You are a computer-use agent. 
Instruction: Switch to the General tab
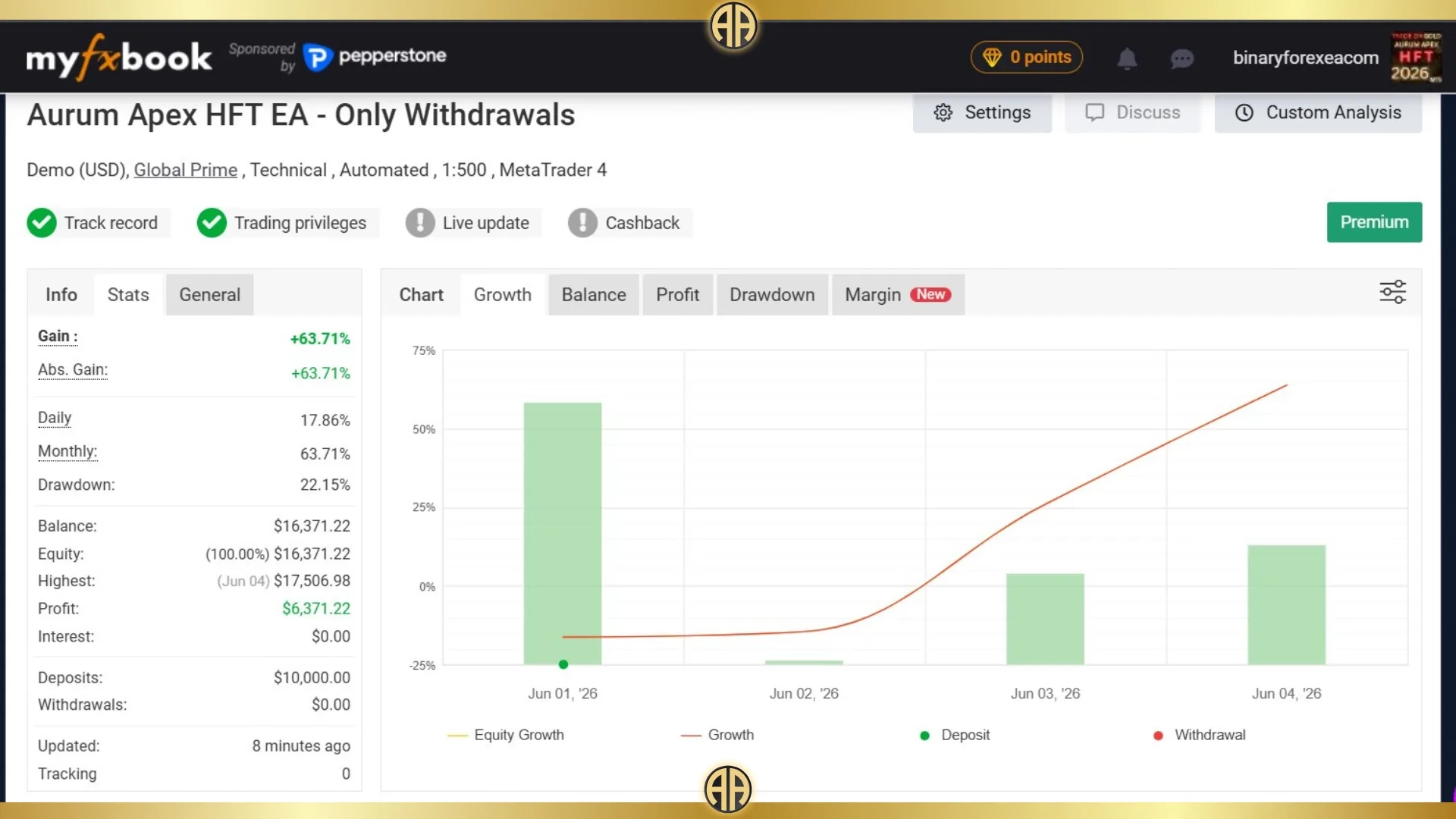210,295
